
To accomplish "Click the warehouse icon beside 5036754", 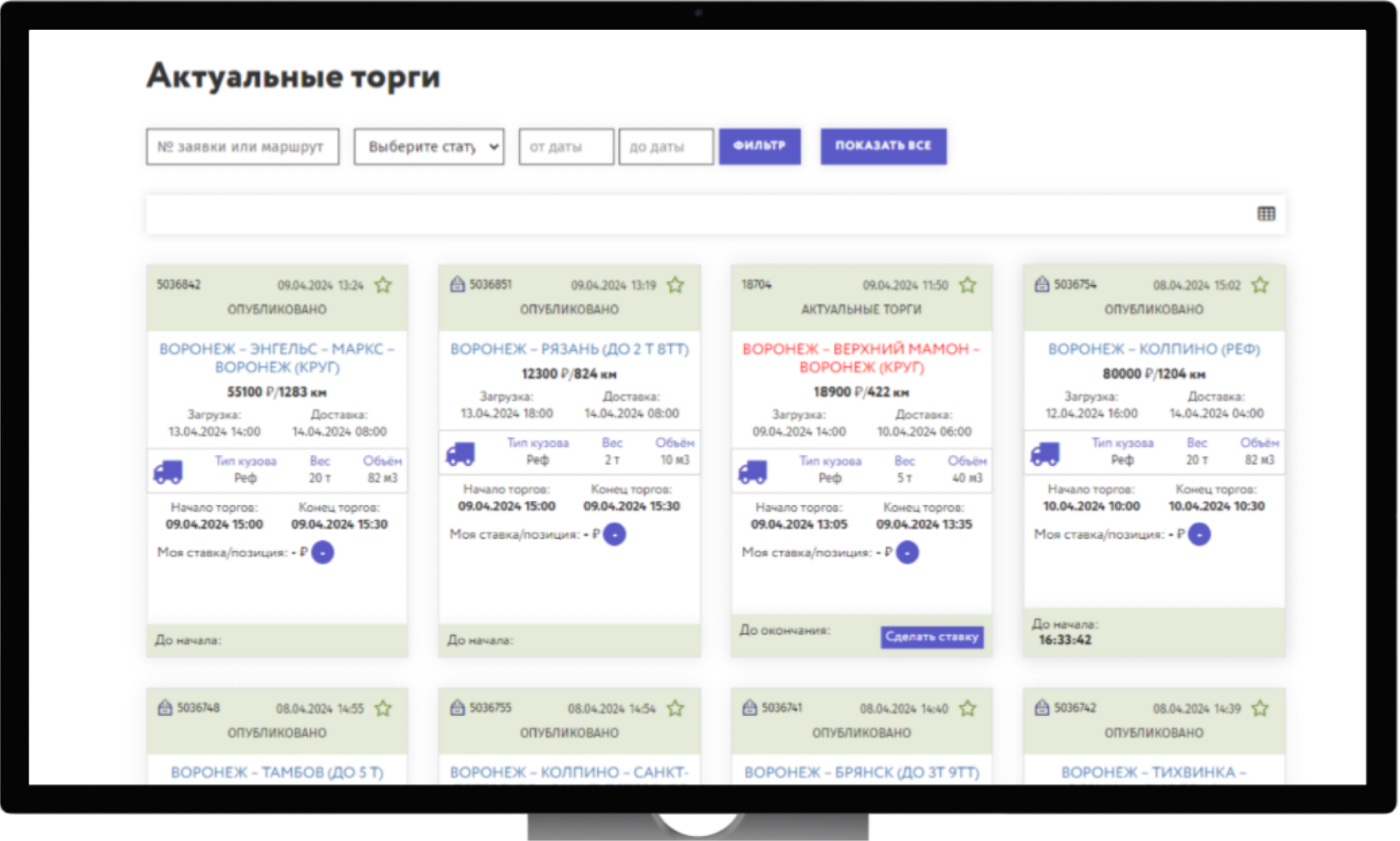I will (x=1042, y=284).
